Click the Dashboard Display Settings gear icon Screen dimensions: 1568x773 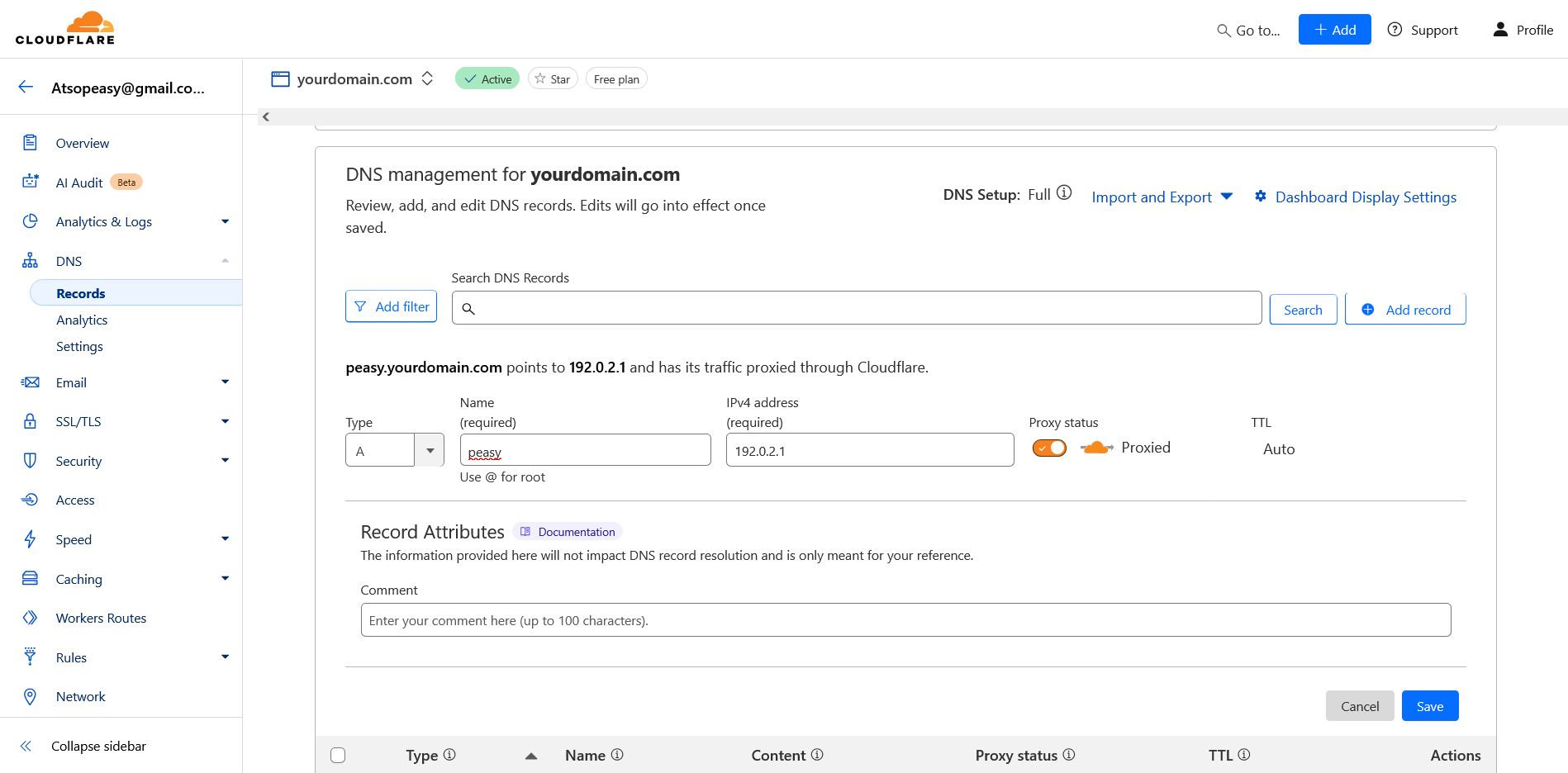click(x=1260, y=197)
